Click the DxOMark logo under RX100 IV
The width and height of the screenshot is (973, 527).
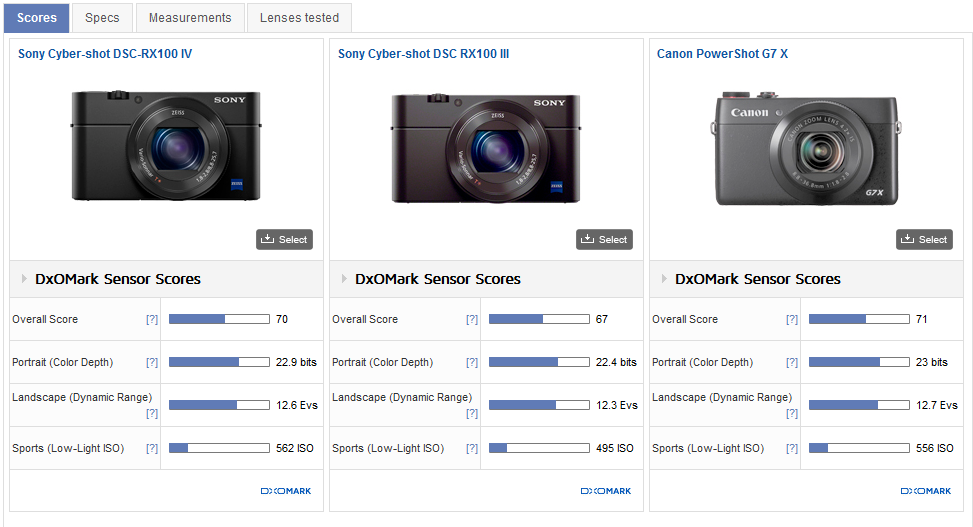(286, 491)
